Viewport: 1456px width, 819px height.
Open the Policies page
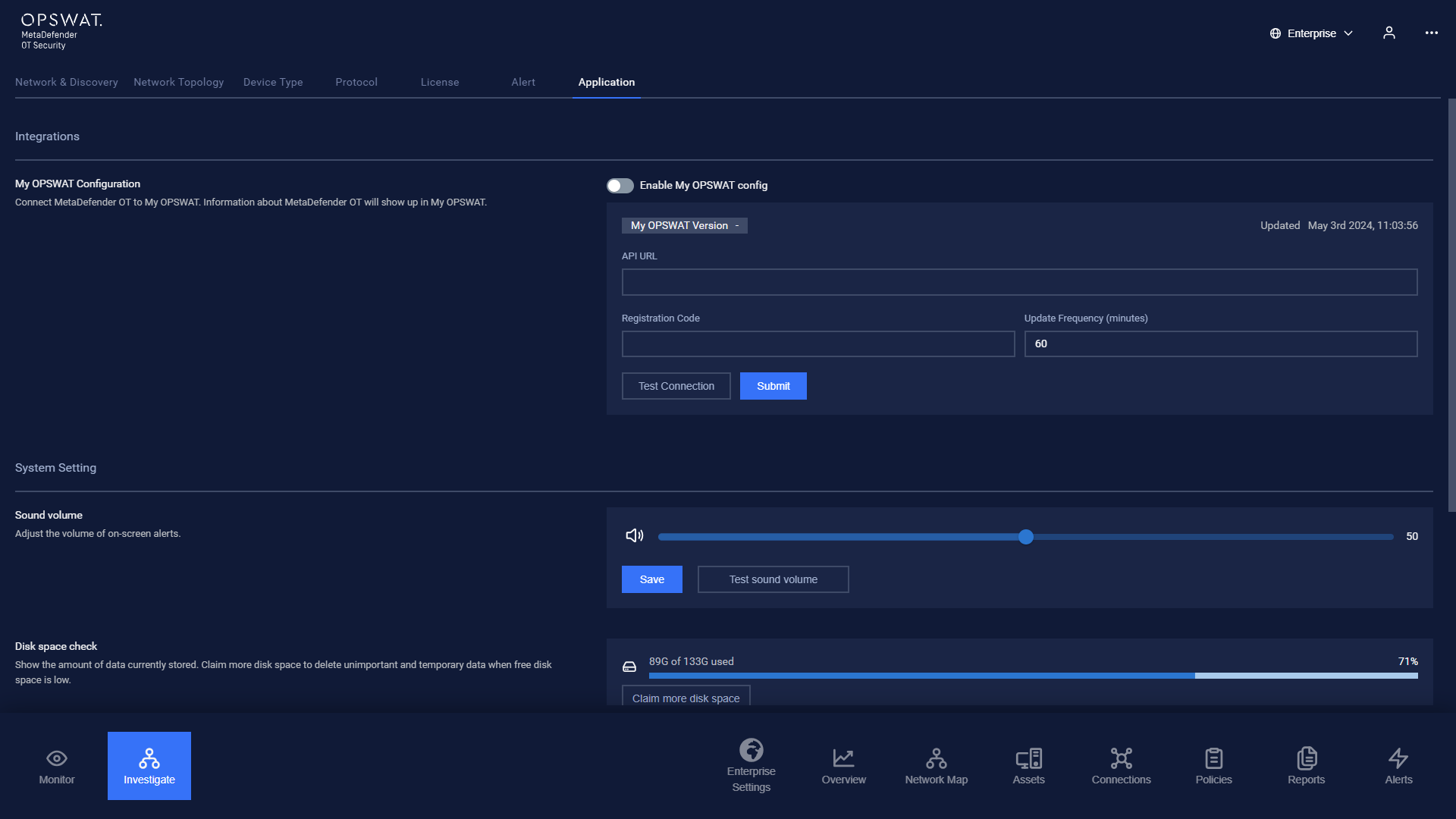point(1214,766)
